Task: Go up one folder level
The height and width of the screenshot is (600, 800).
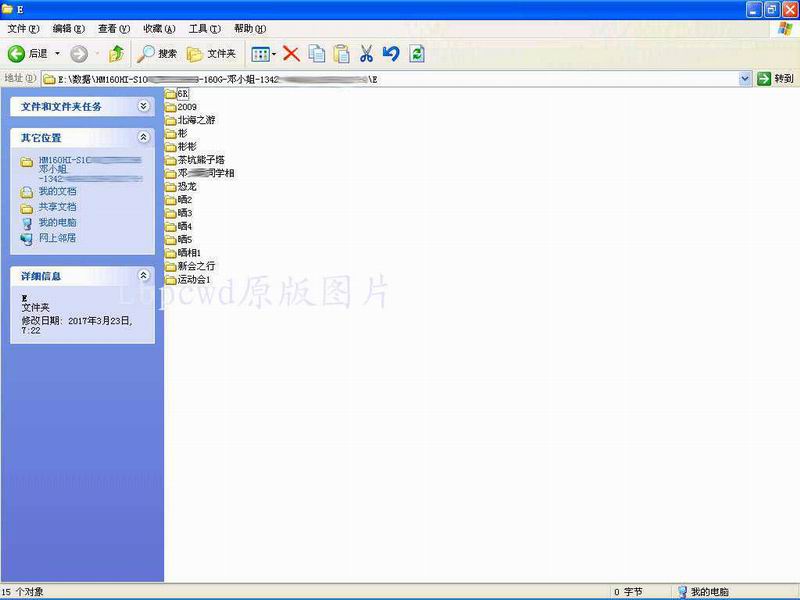Action: coord(116,54)
